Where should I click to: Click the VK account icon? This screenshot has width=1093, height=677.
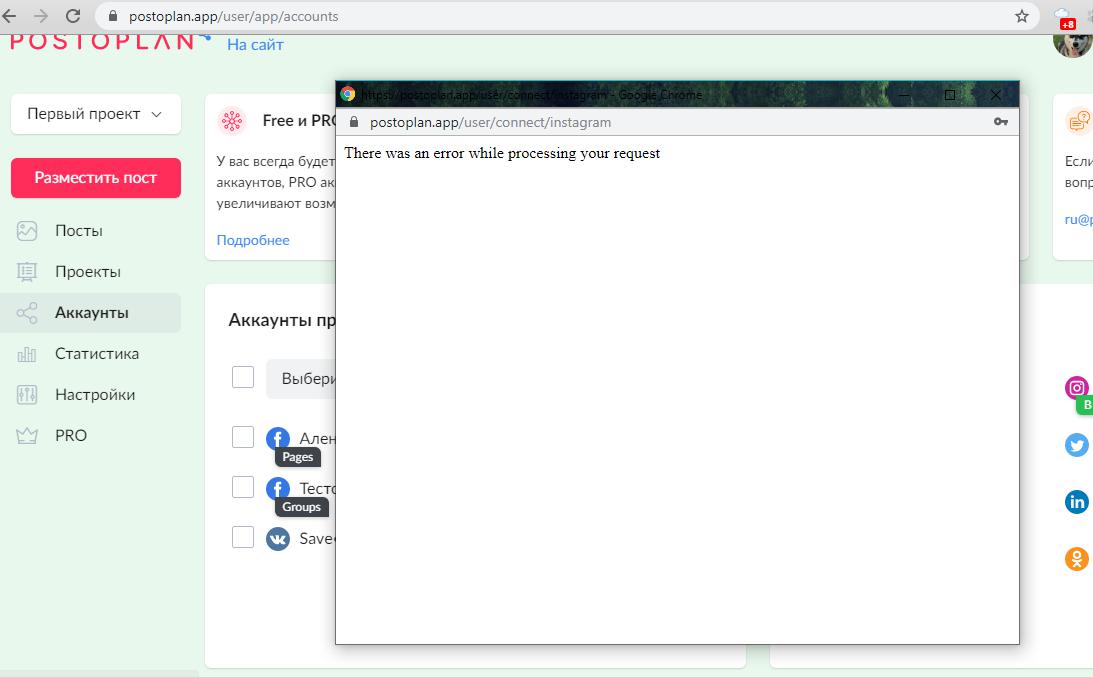(278, 538)
